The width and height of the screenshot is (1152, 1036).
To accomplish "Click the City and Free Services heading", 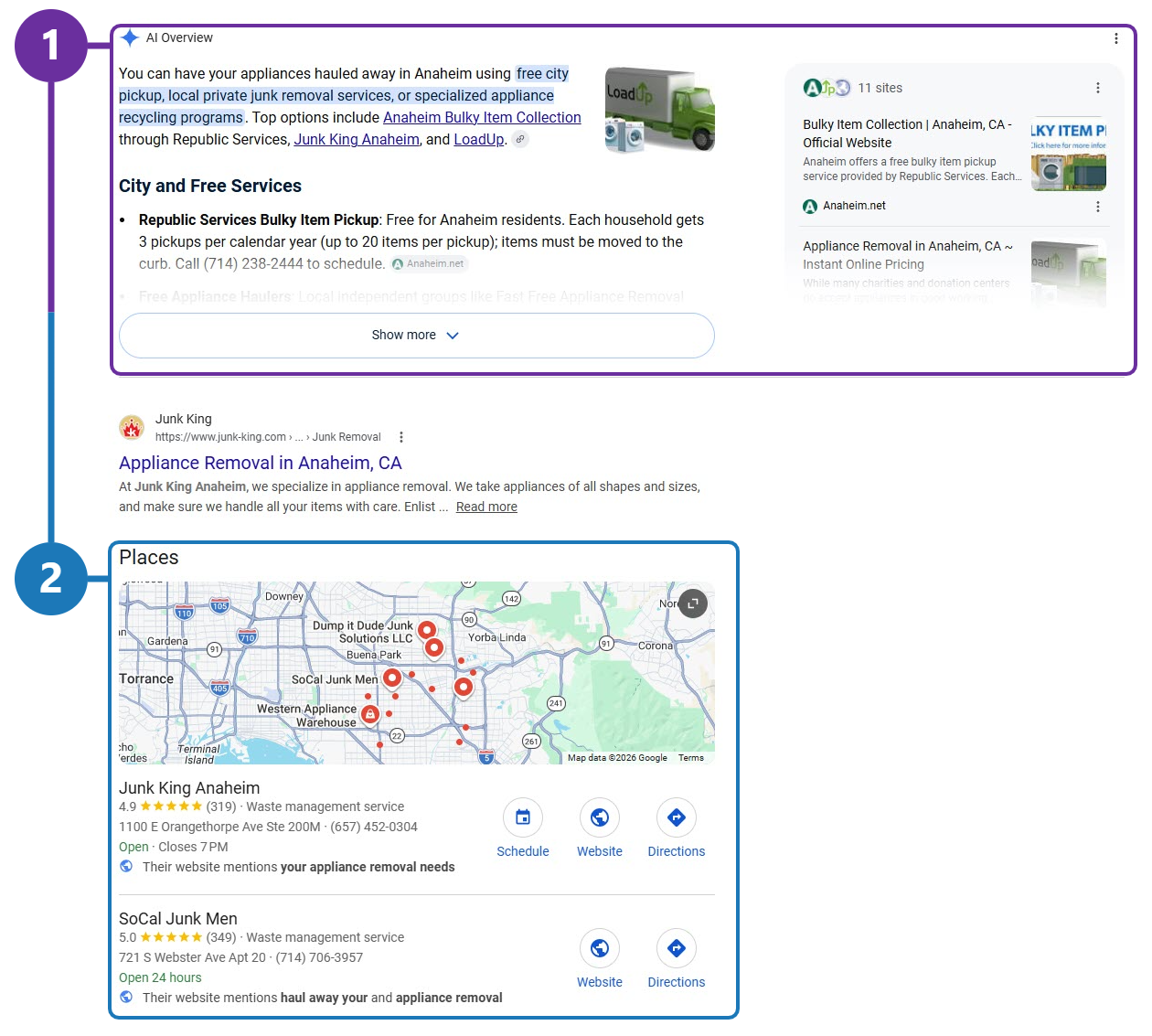I will pyautogui.click(x=210, y=186).
